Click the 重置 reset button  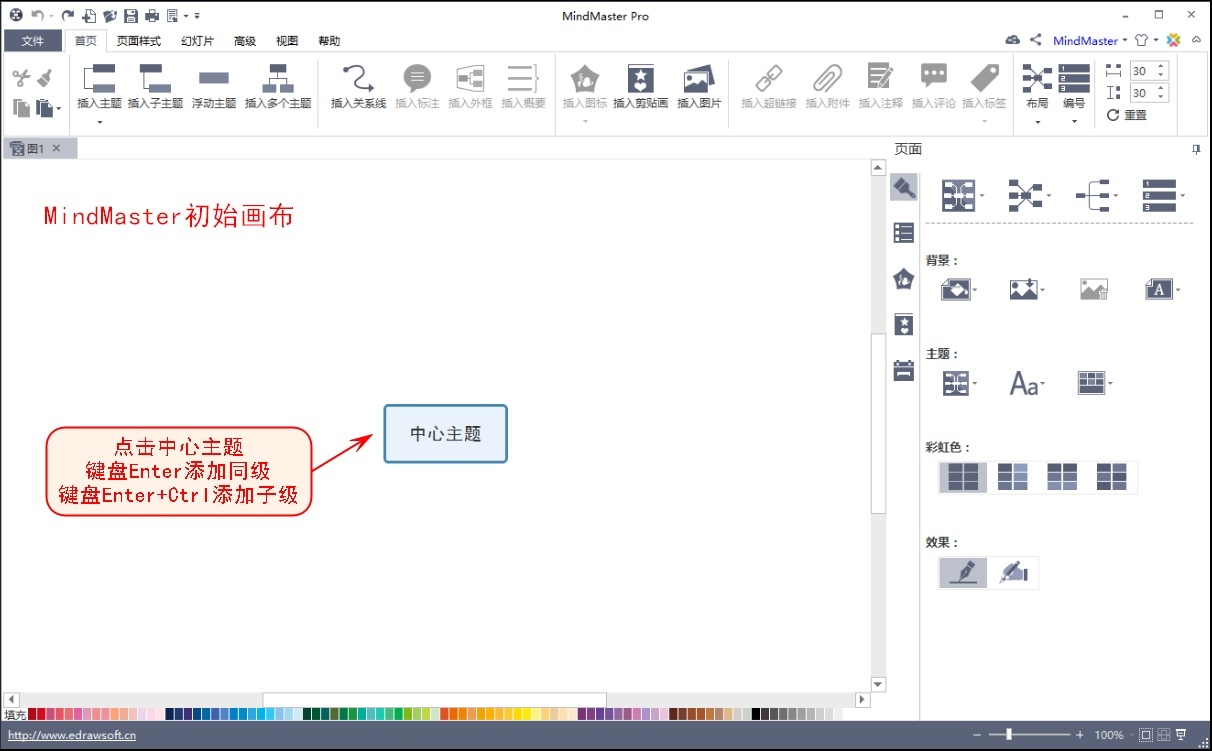pos(1127,115)
